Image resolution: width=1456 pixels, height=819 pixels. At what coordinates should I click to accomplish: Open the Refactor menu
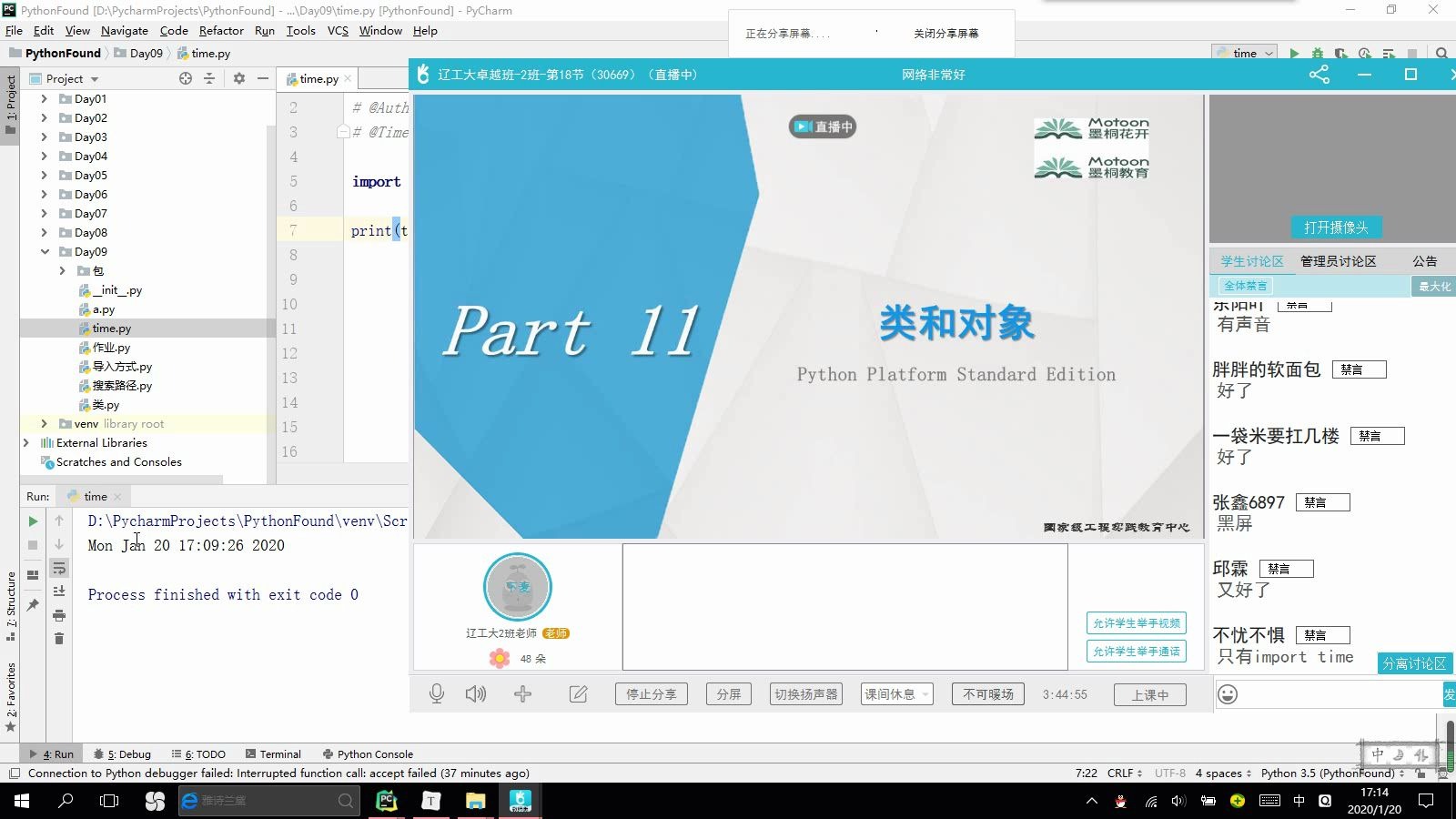221,30
